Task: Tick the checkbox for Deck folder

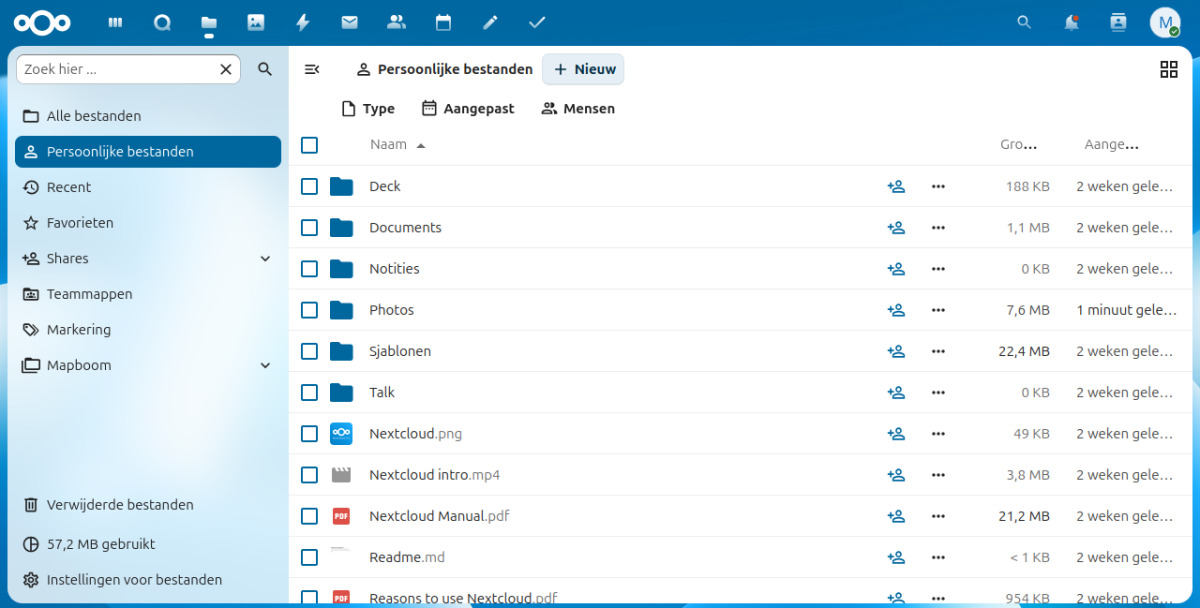Action: pyautogui.click(x=310, y=186)
